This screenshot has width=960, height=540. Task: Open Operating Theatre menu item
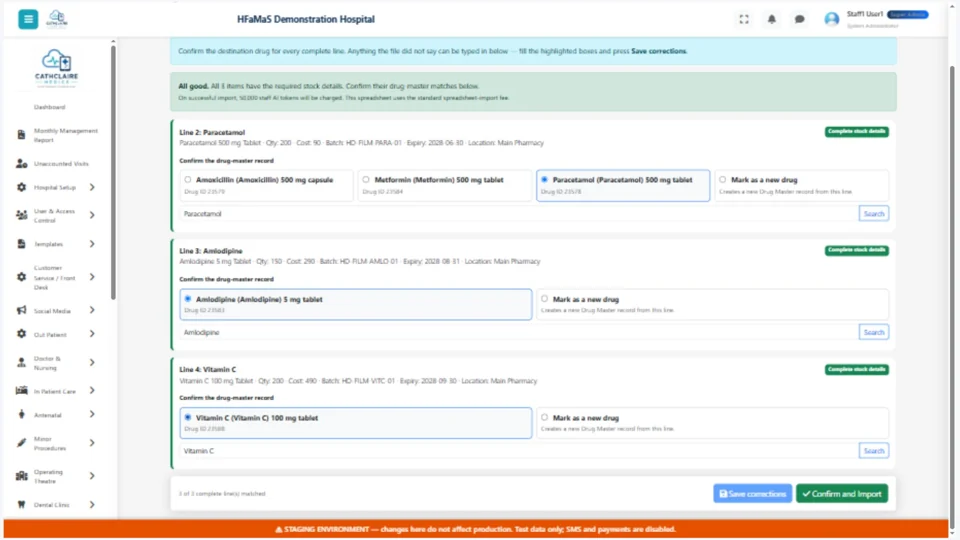pyautogui.click(x=48, y=476)
